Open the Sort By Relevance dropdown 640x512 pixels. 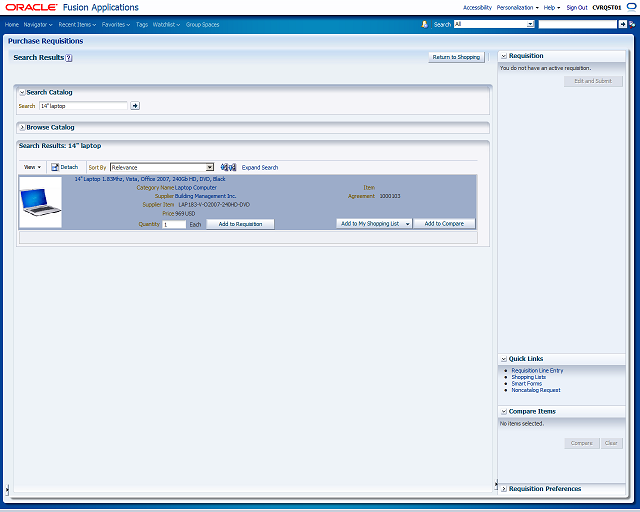point(209,167)
